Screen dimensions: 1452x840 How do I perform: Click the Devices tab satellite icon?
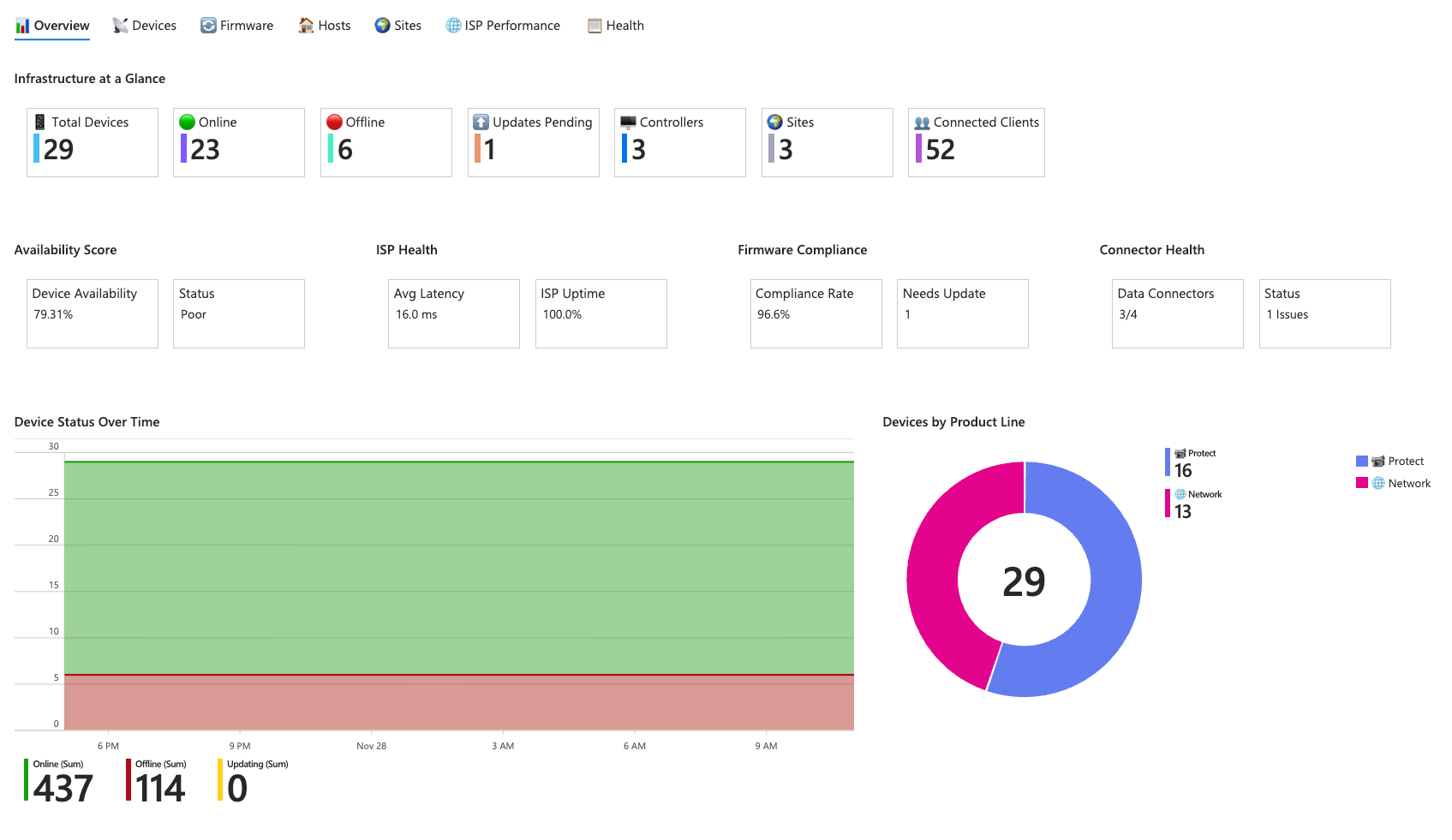(x=120, y=26)
